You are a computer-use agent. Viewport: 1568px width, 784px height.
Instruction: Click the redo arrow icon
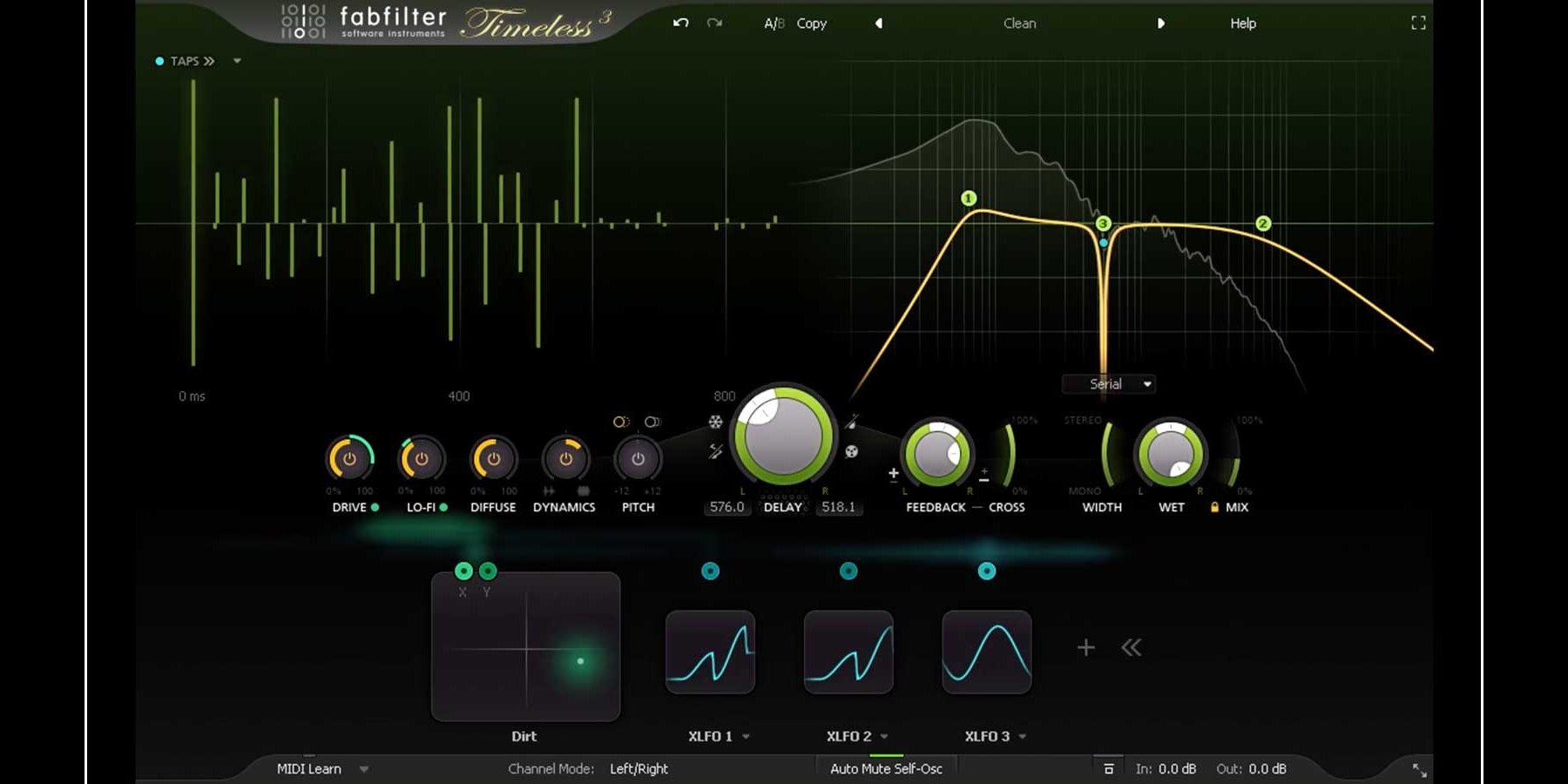[714, 24]
